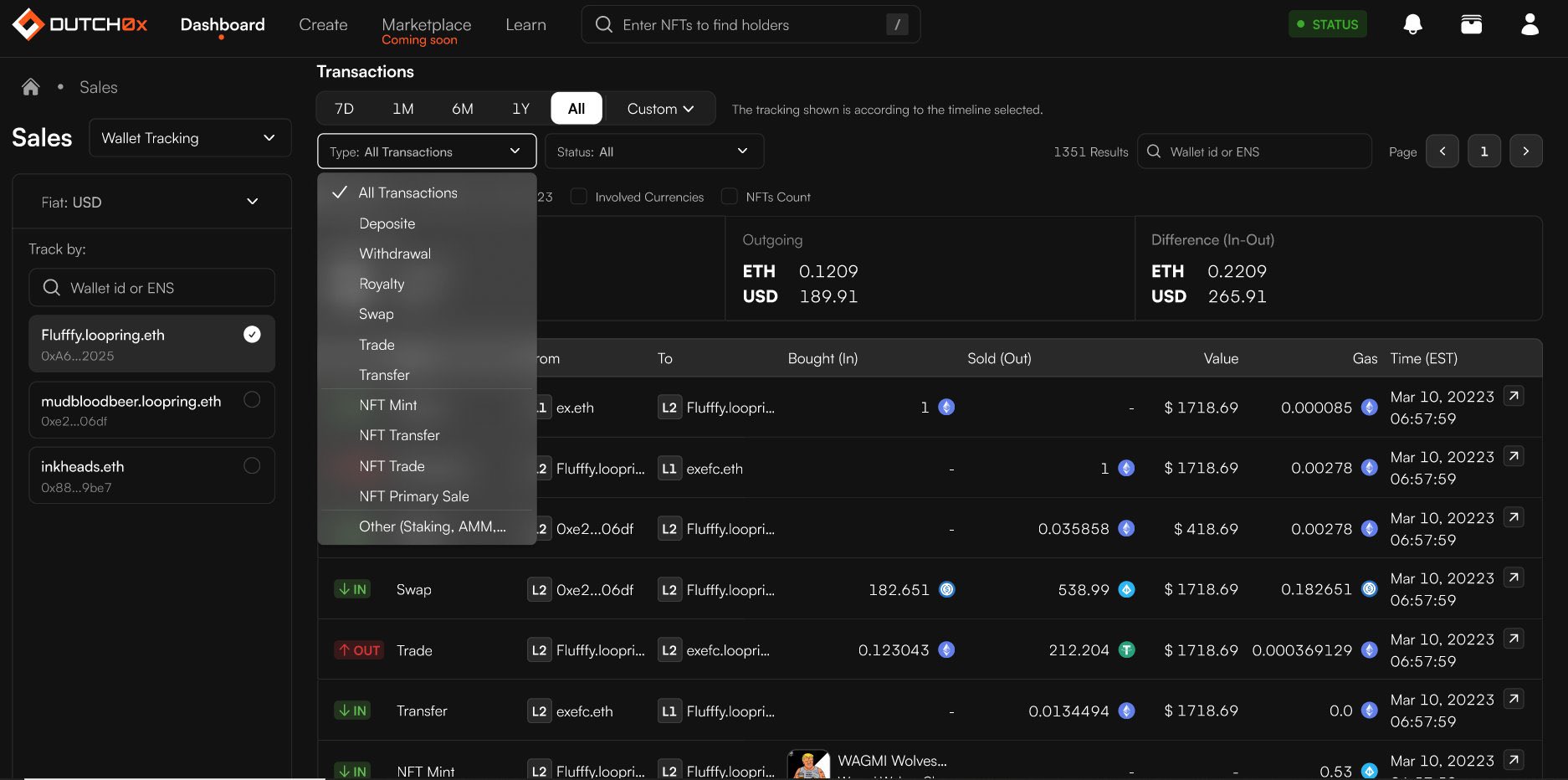Screen dimensions: 1568x780
Task: Click the home breadcrumb icon
Action: (31, 87)
